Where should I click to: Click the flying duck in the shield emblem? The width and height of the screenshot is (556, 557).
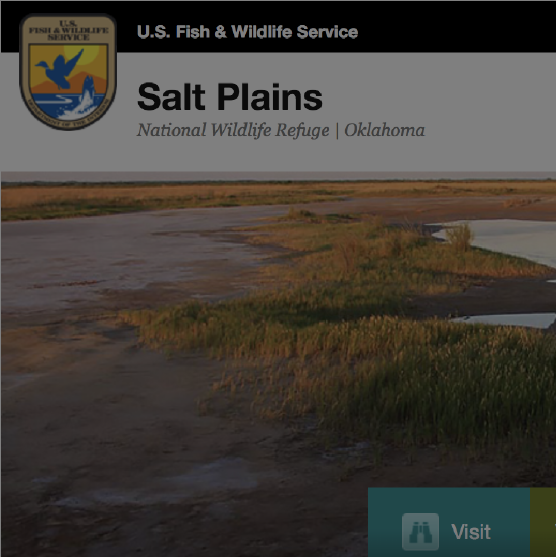point(59,68)
